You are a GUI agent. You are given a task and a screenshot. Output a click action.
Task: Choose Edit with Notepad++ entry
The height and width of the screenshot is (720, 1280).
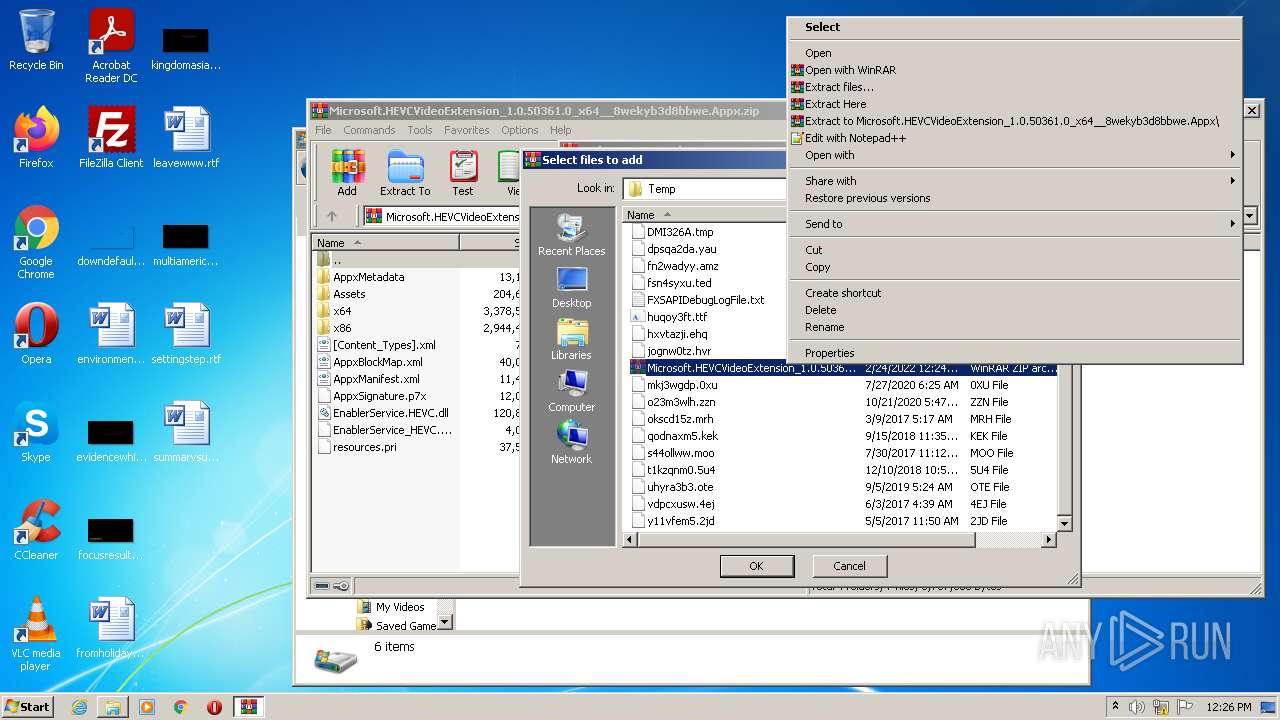tap(1014, 138)
